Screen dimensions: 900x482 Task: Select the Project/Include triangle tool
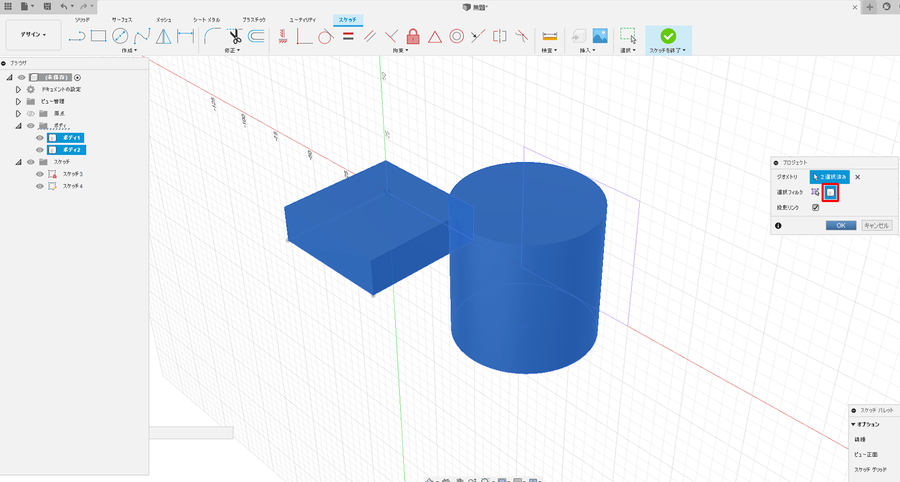164,36
